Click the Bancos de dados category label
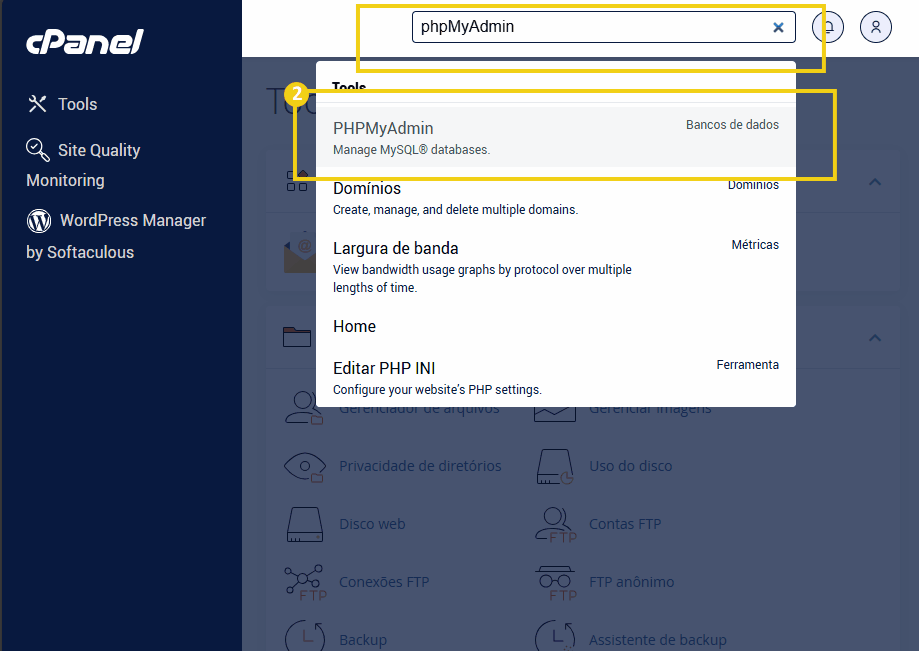 pyautogui.click(x=732, y=125)
